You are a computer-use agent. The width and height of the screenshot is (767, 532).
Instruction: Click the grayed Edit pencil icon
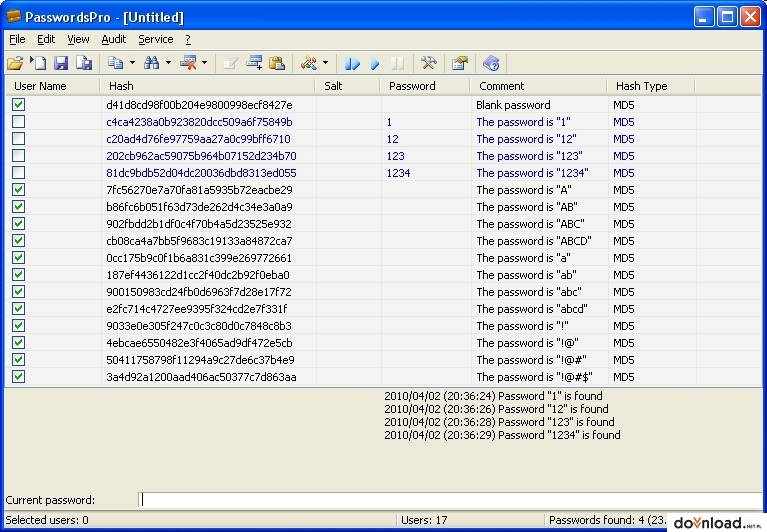(x=230, y=63)
